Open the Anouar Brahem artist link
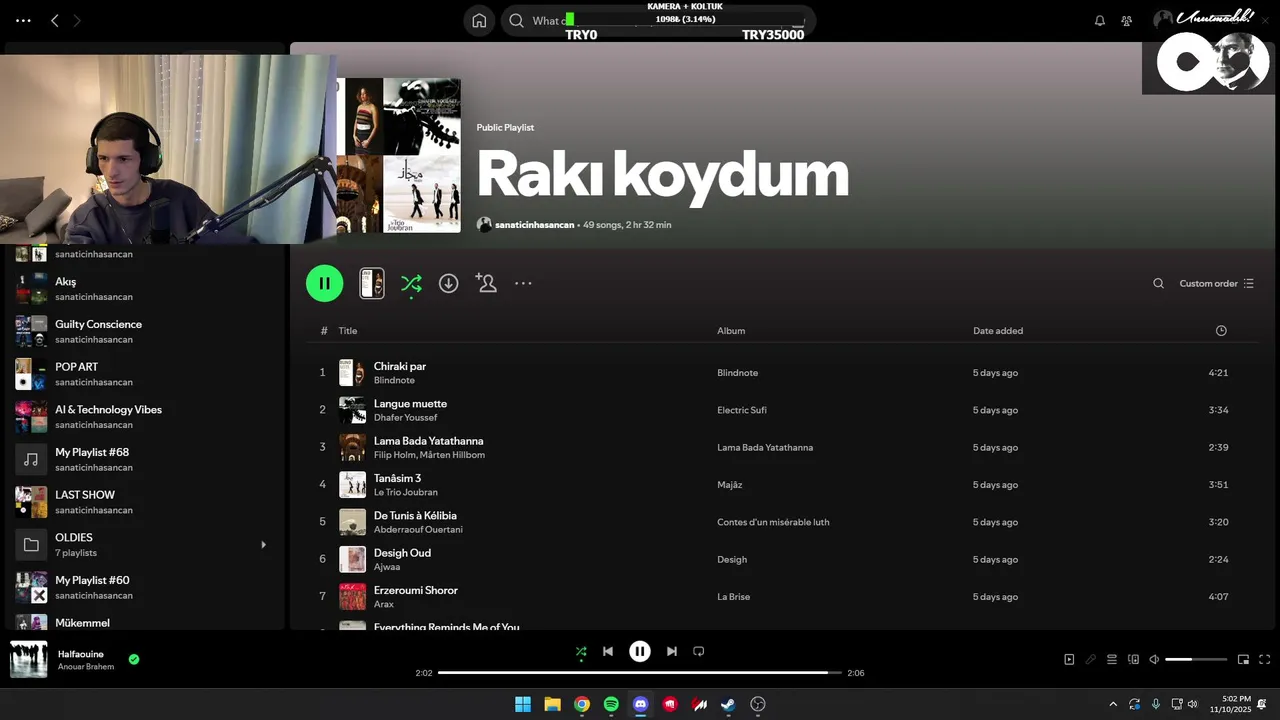 (86, 667)
